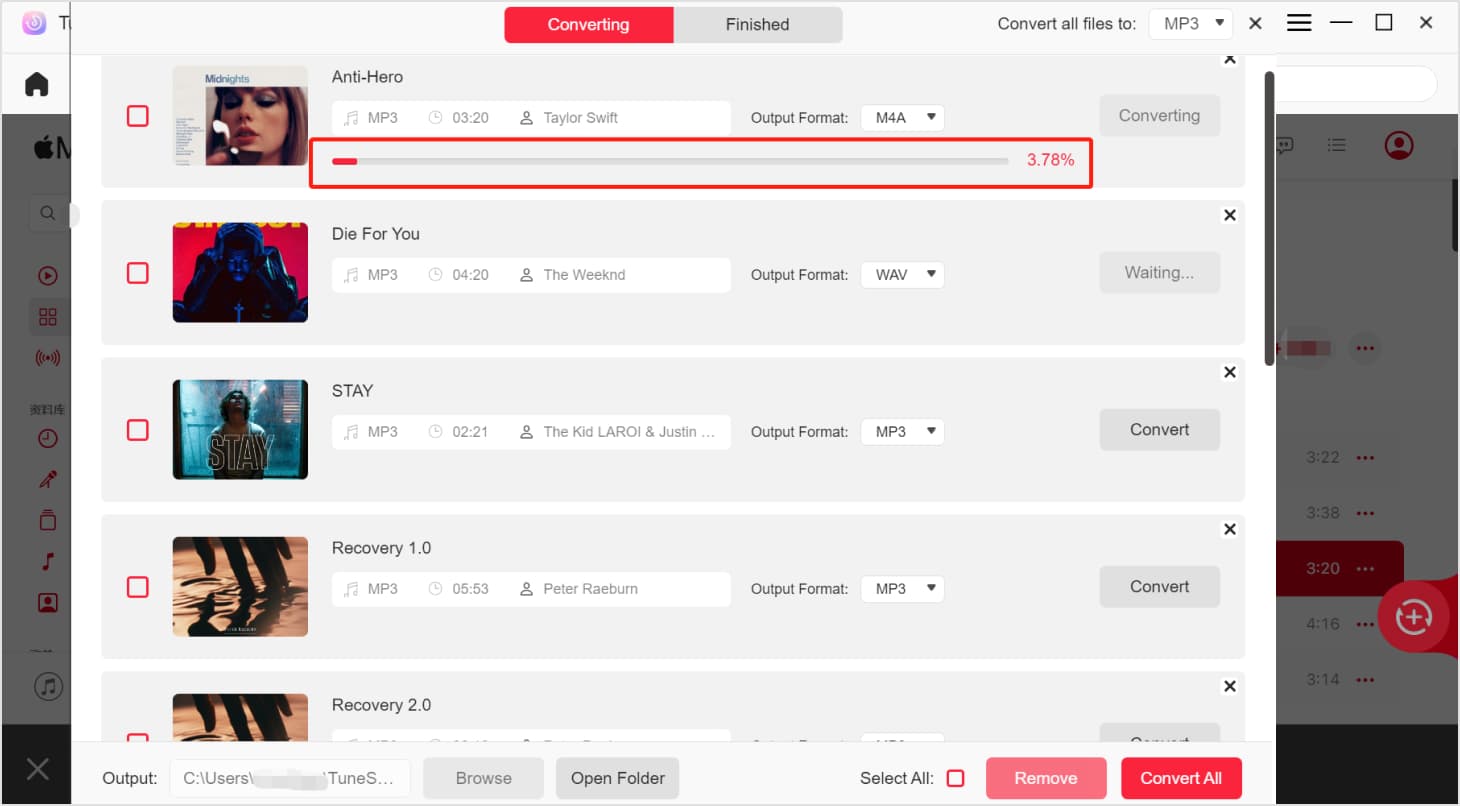1460x806 pixels.
Task: Click the conversion list vertical scrollbar
Action: (1269, 218)
